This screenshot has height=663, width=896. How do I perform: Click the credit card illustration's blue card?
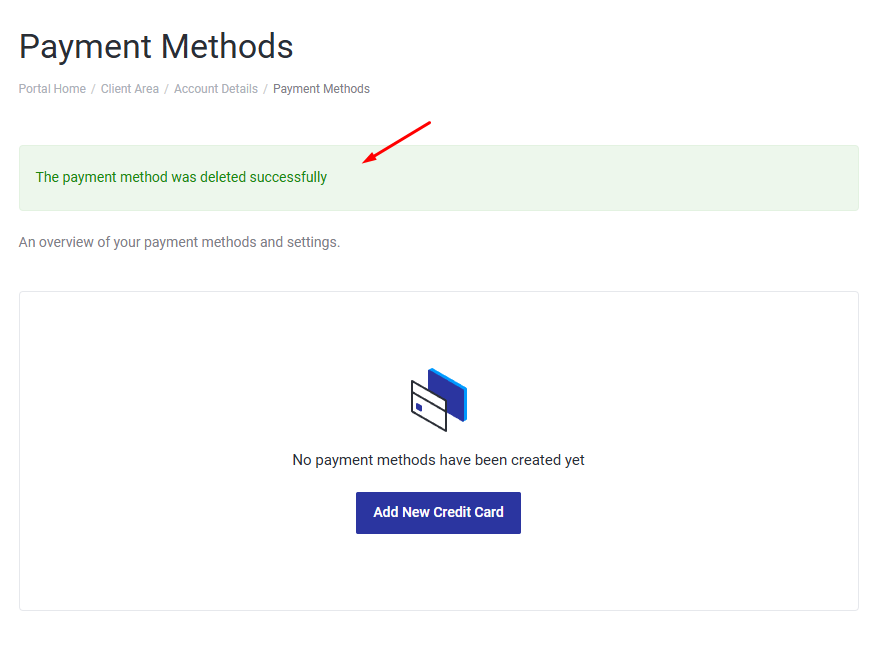click(x=452, y=390)
